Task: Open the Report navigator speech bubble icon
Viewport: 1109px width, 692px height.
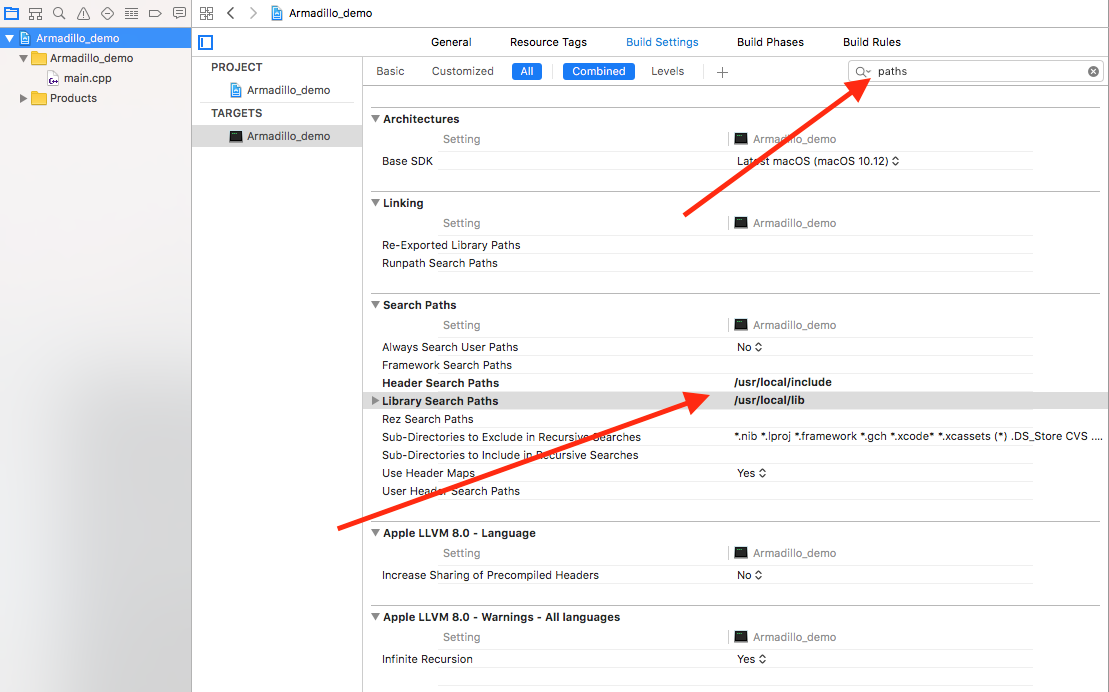Action: (180, 13)
